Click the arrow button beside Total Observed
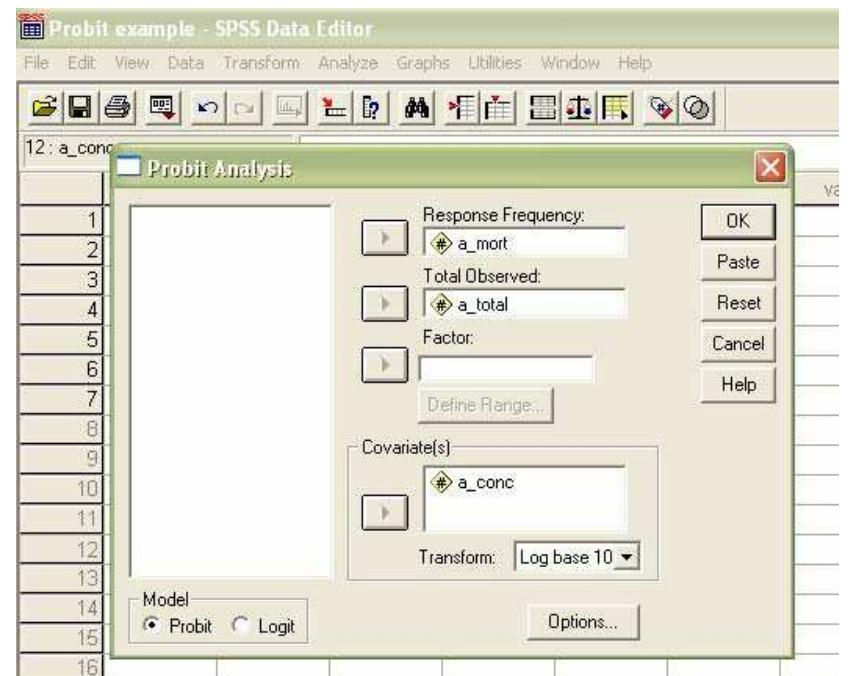 385,304
